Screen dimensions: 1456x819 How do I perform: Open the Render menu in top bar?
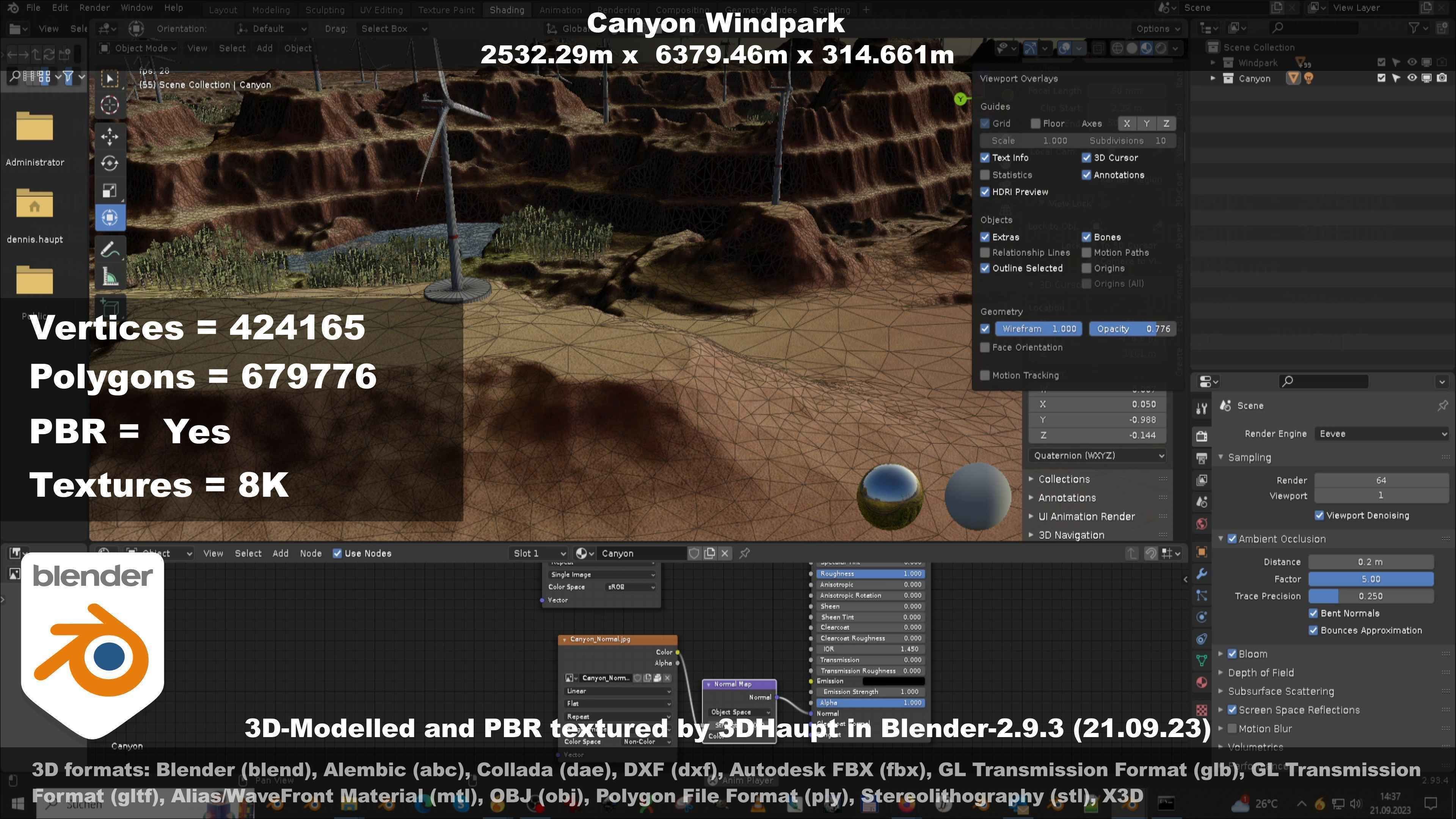pyautogui.click(x=94, y=8)
